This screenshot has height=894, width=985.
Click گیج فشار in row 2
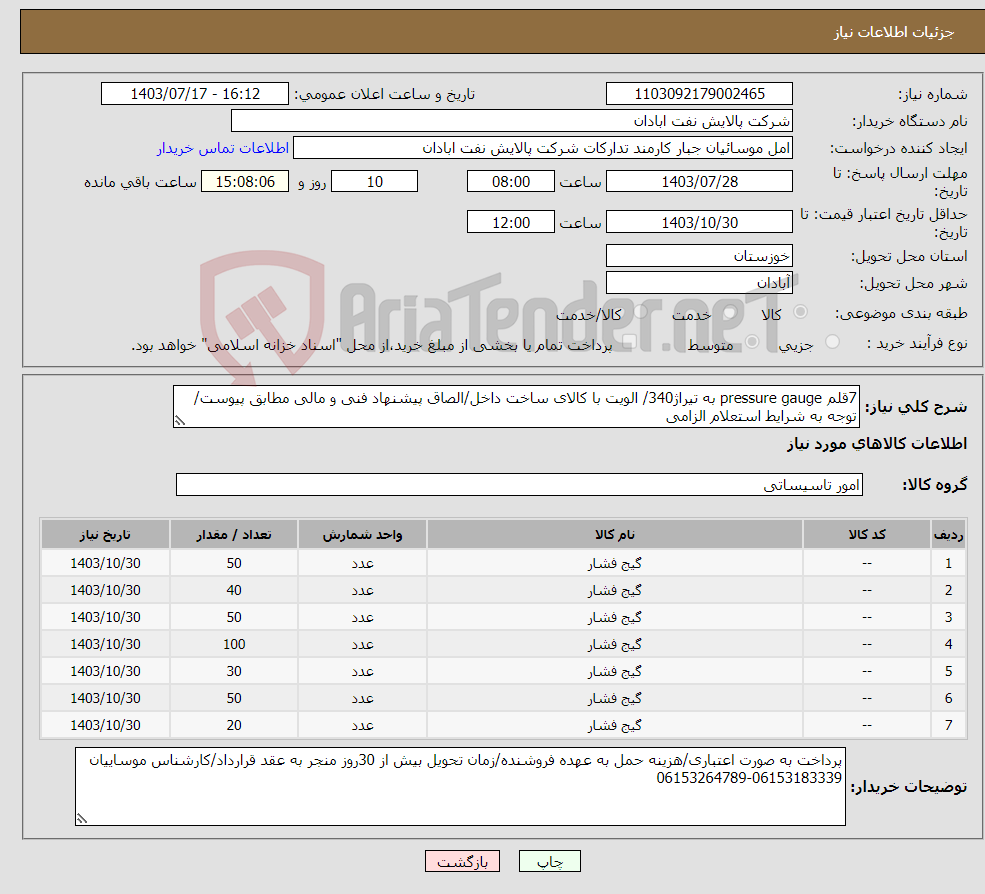[x=614, y=591]
